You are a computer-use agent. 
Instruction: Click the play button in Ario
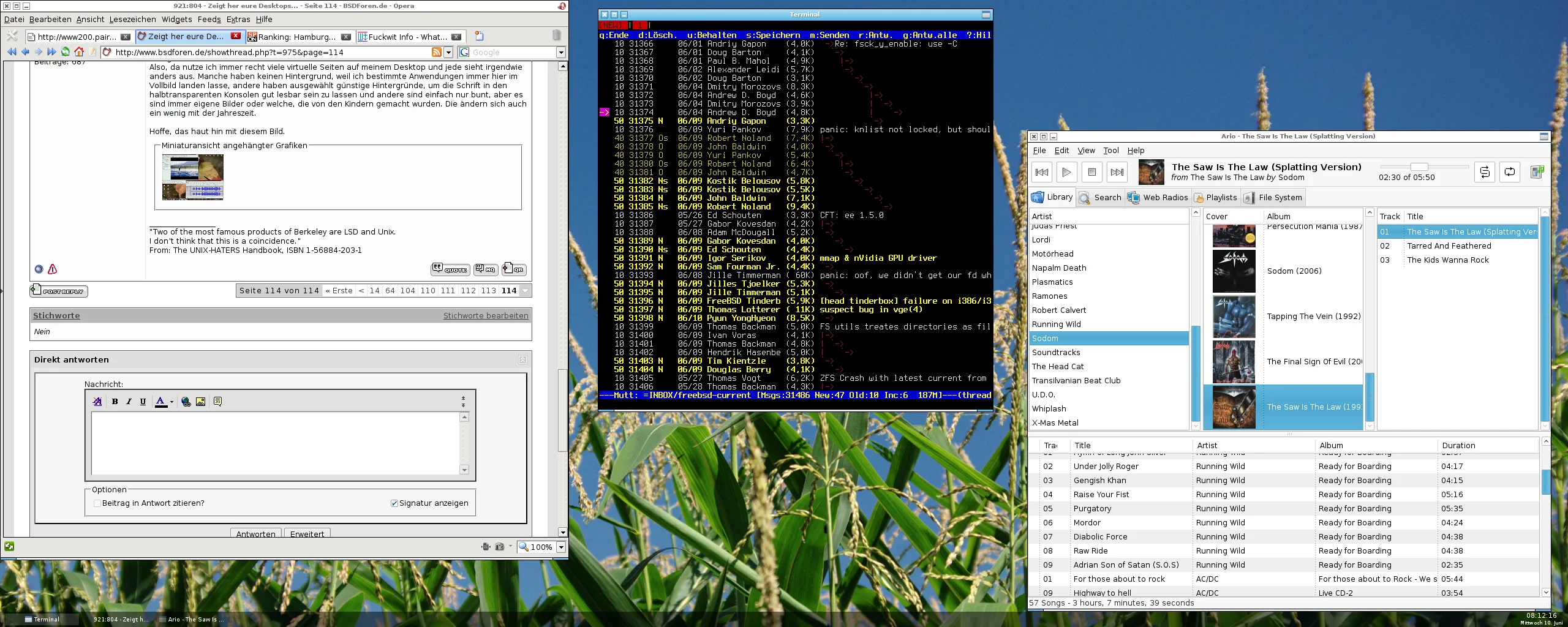1066,172
